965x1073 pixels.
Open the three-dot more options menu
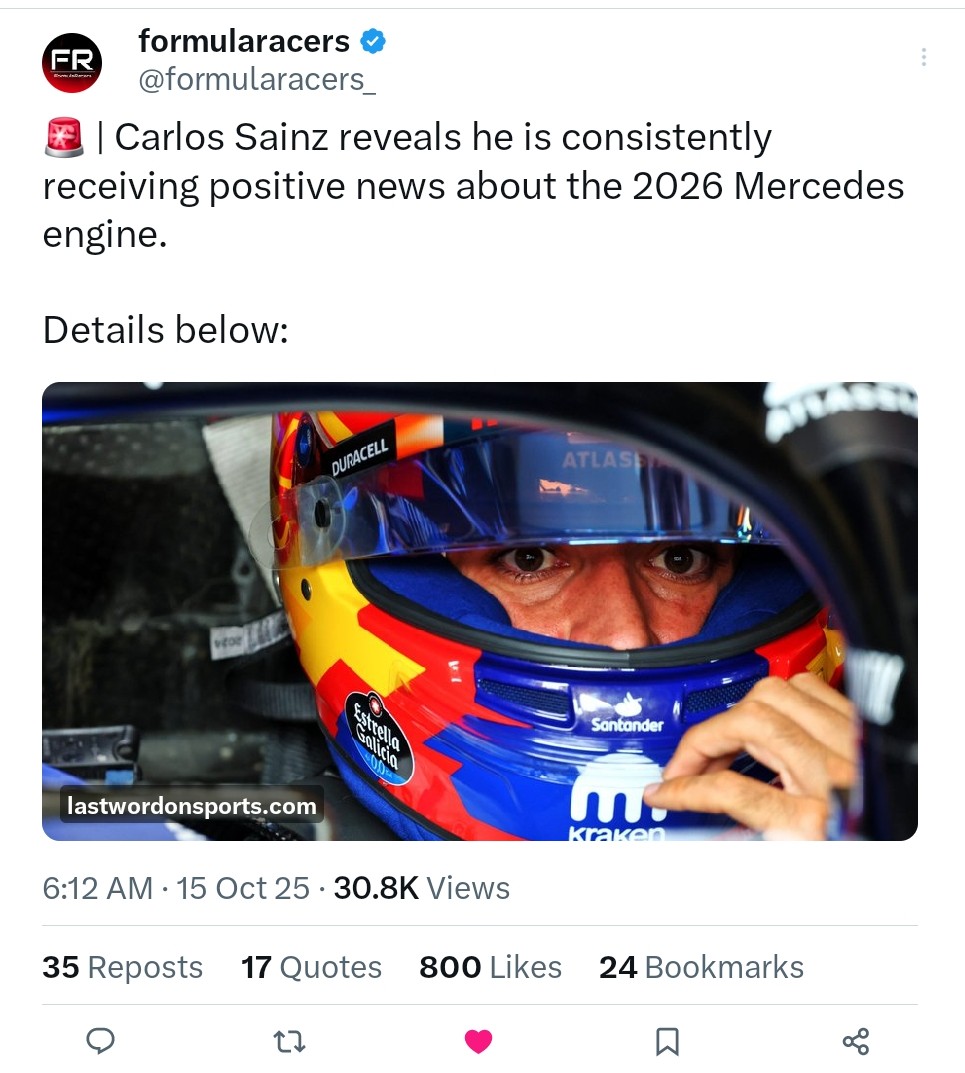pos(923,57)
